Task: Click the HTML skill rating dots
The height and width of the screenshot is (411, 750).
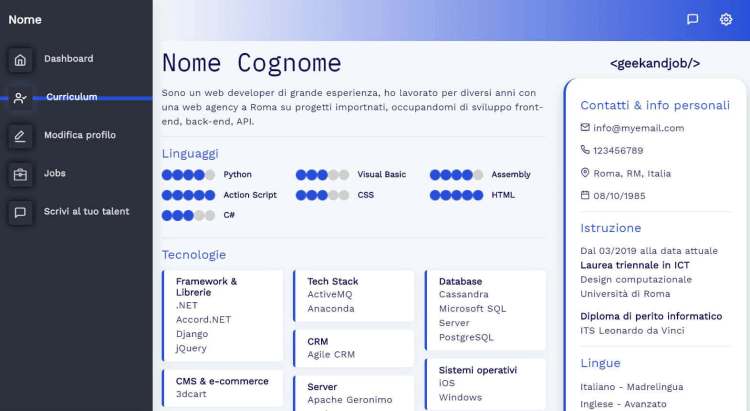Action: [456, 195]
